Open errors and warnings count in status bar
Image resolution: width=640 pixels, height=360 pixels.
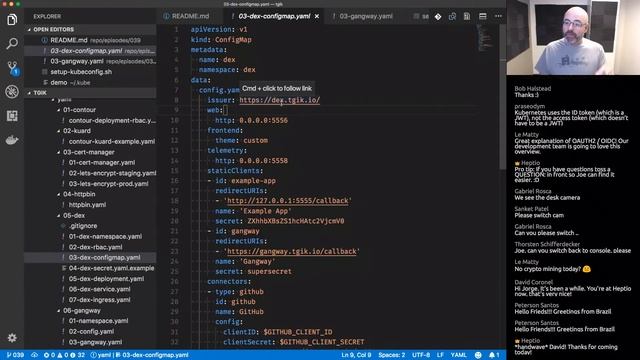pos(64,355)
